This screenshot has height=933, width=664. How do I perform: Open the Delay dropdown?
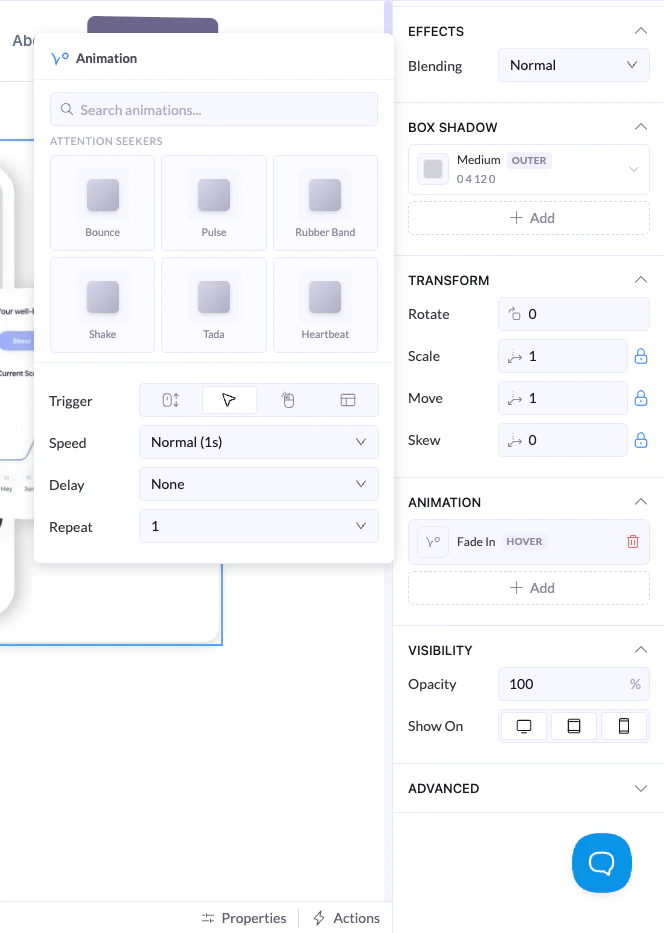pyautogui.click(x=259, y=484)
